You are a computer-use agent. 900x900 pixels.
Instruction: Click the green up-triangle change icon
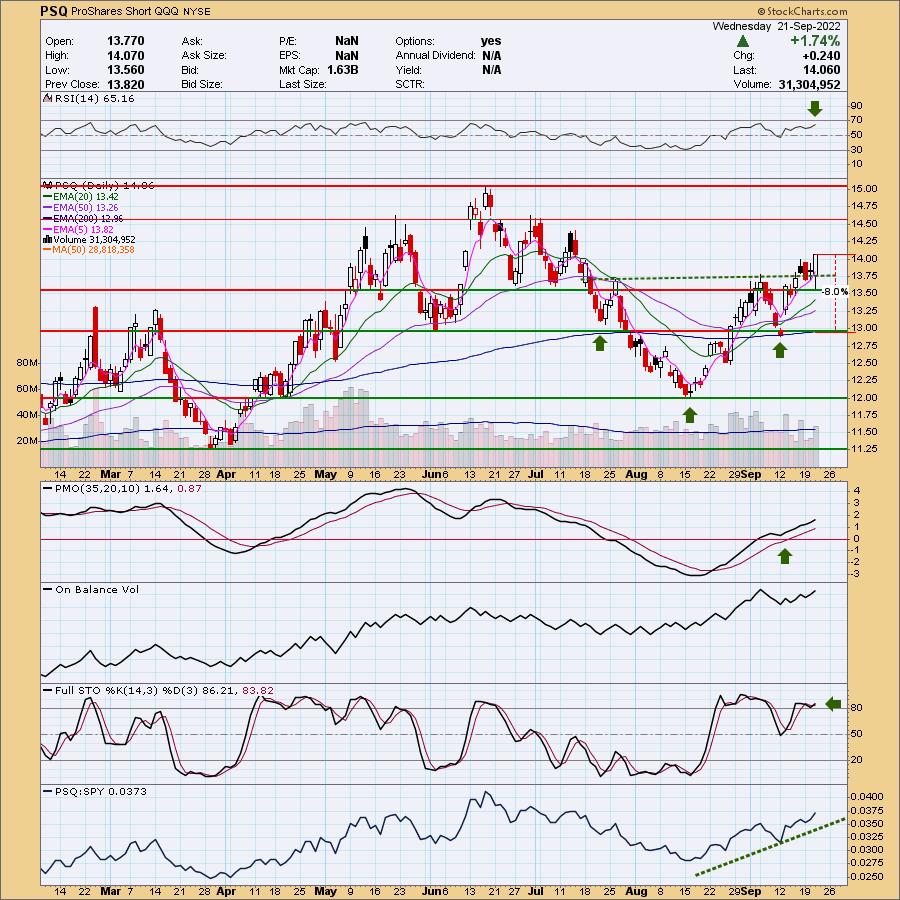click(x=743, y=41)
